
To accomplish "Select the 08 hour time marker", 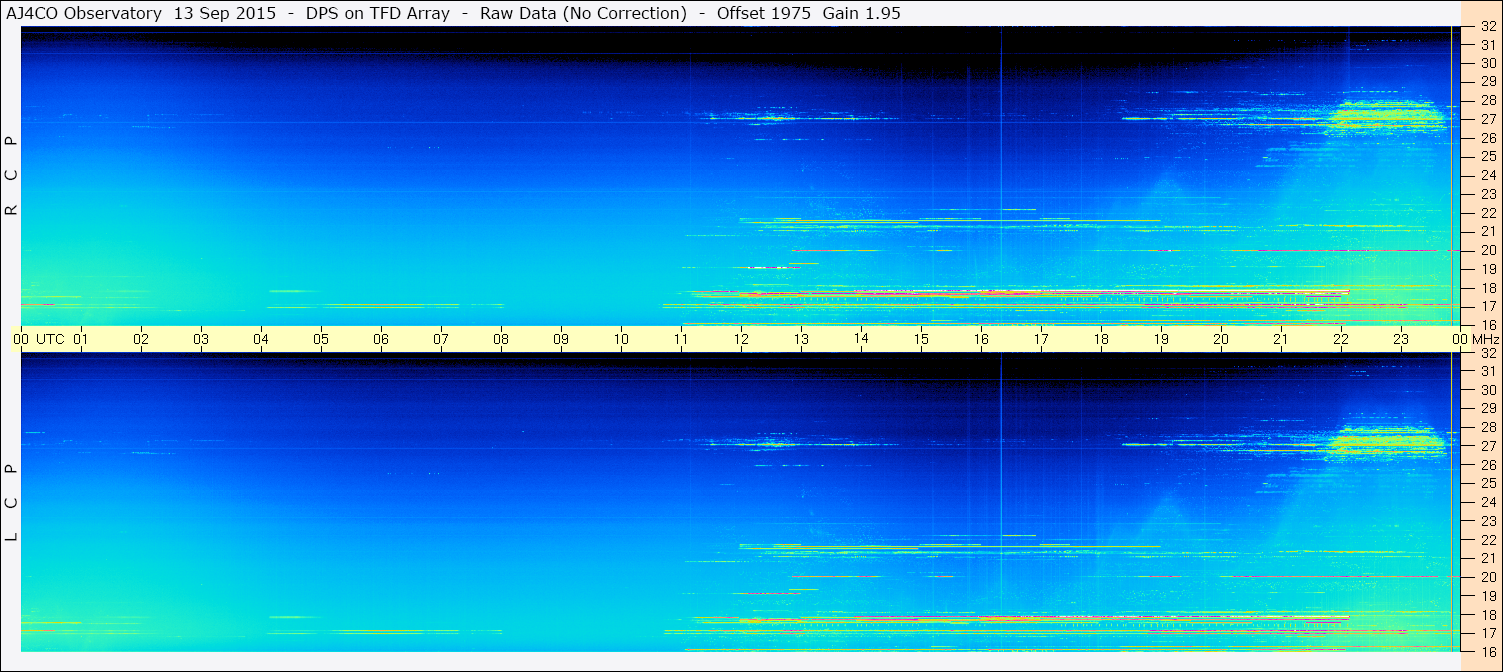I will point(501,339).
